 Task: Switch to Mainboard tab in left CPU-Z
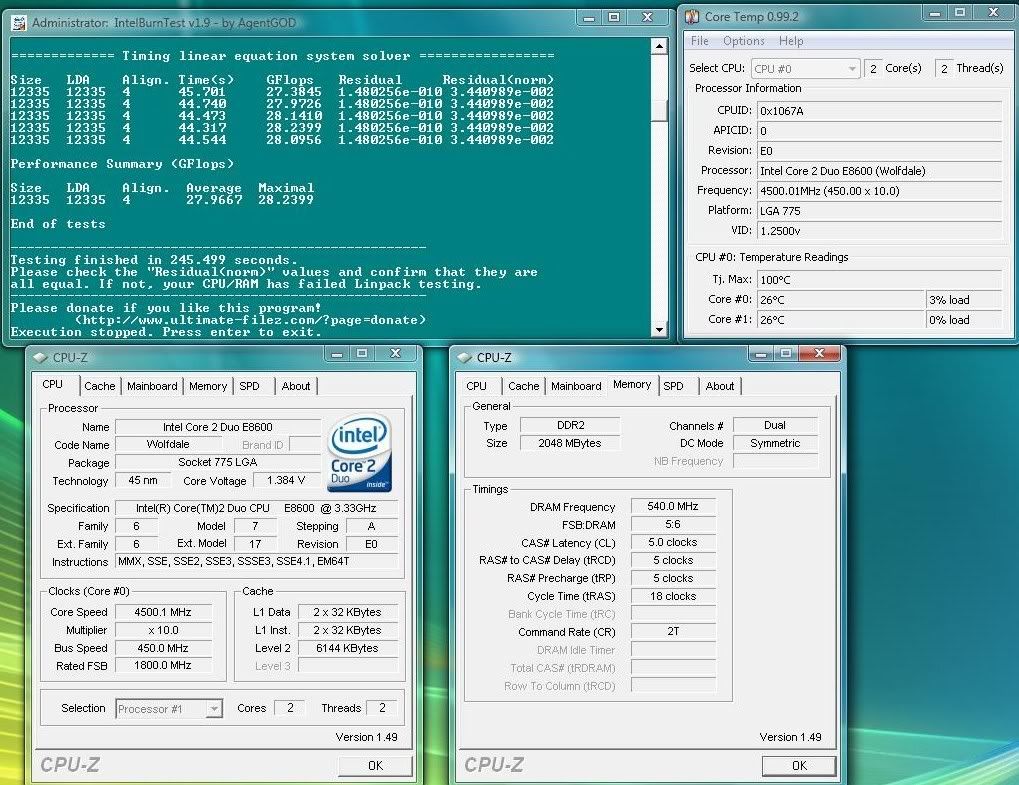[152, 386]
